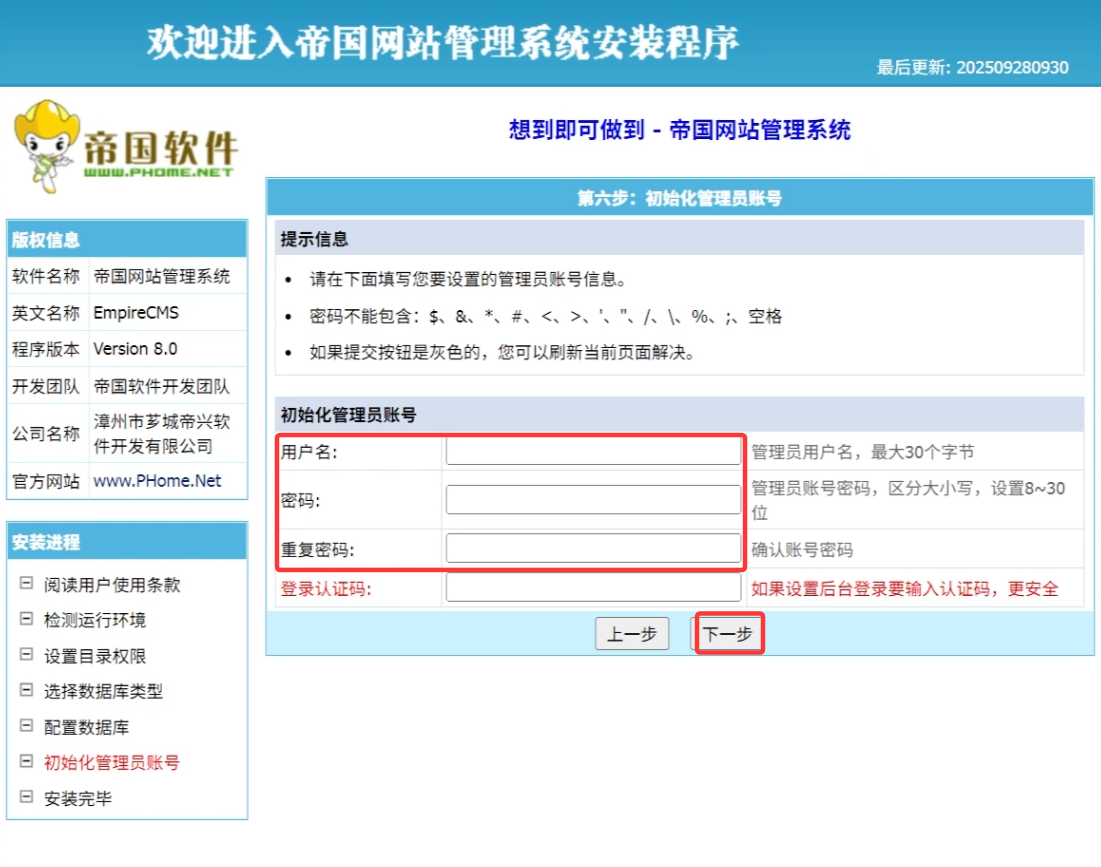
Task: Focus the 密码 input field
Action: click(x=593, y=500)
